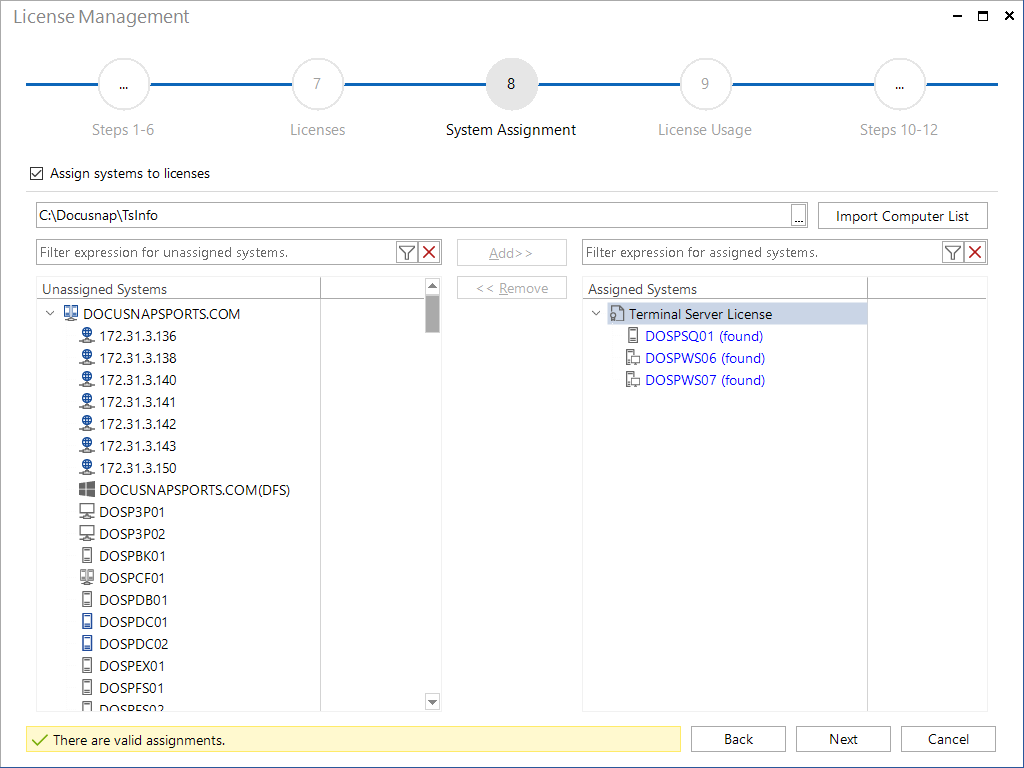Click the server icon of DOSPBK01
1024x768 pixels.
[x=87, y=555]
